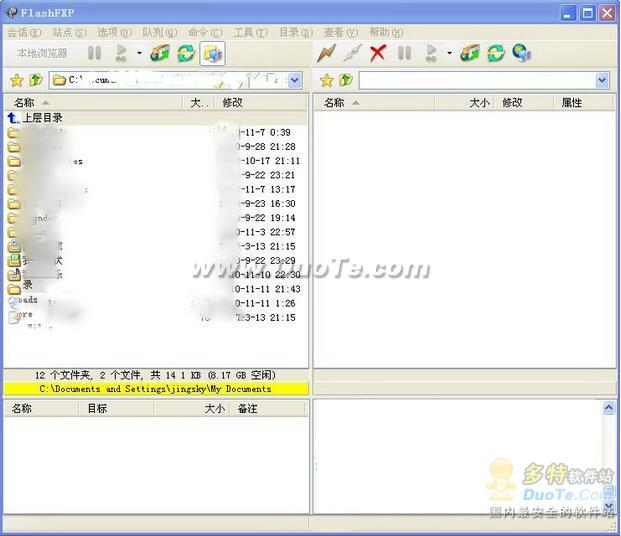
Task: Open the 工具 (Tools) menu
Action: [250, 32]
